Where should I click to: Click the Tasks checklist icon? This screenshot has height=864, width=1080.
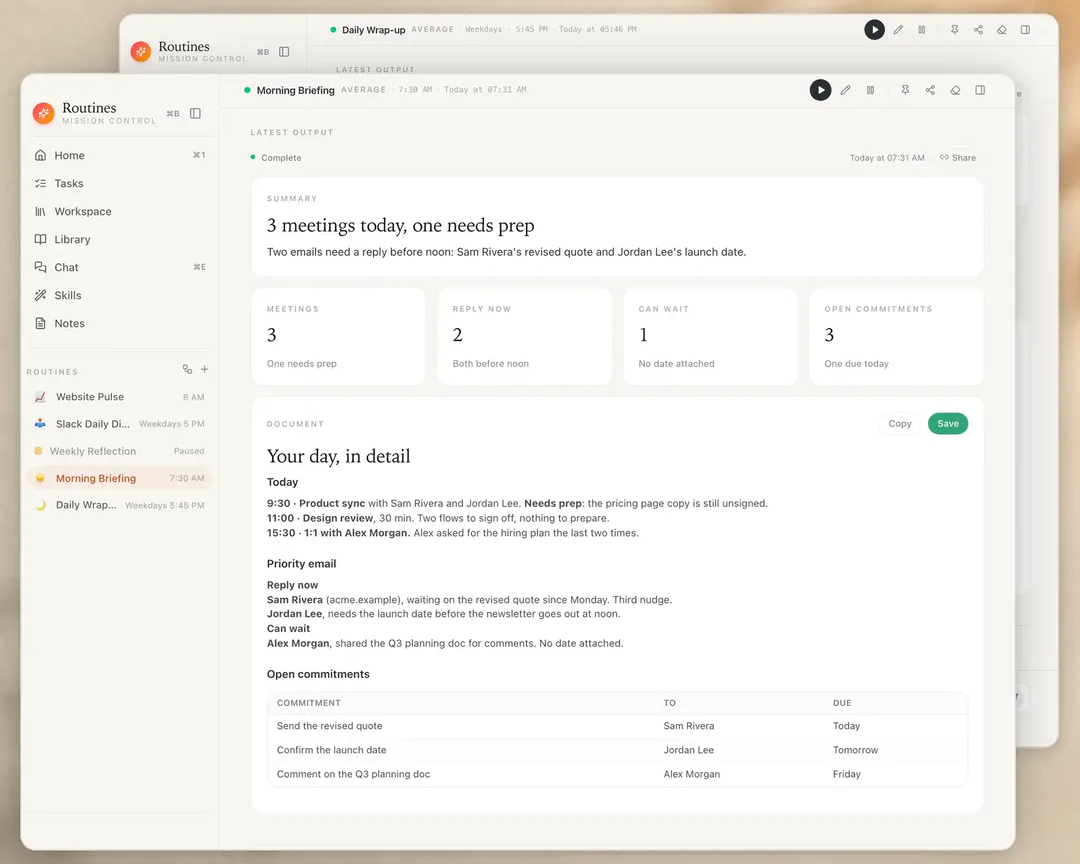point(41,183)
